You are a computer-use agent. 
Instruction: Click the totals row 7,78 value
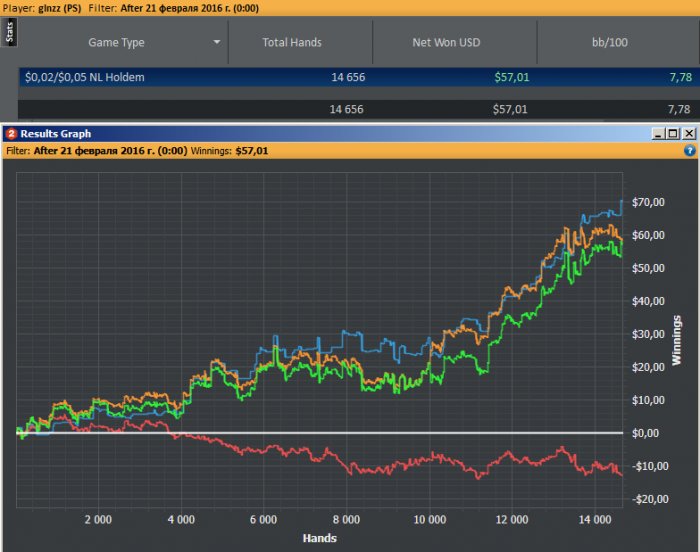click(x=679, y=109)
